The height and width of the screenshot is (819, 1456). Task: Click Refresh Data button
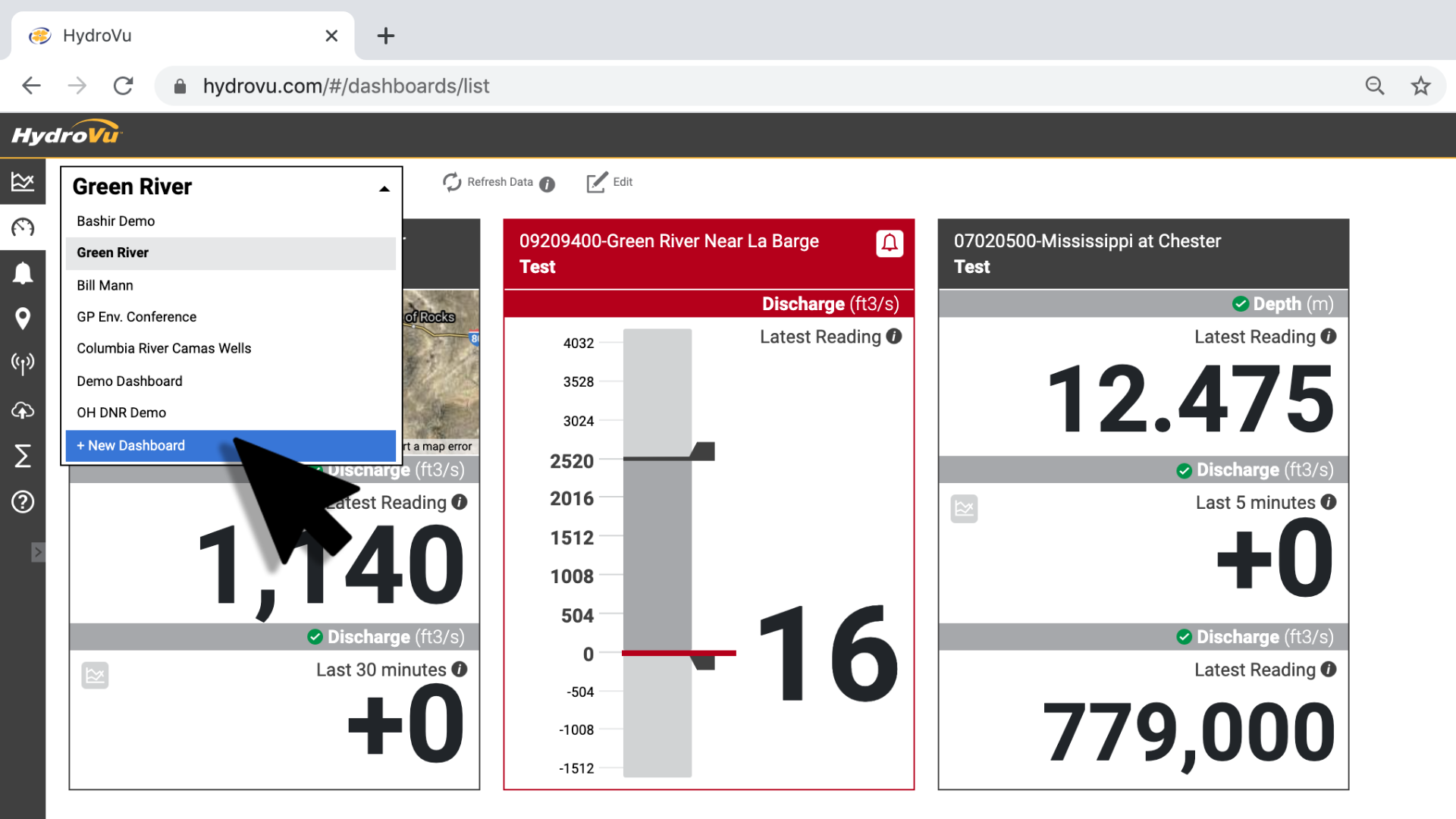(x=488, y=182)
